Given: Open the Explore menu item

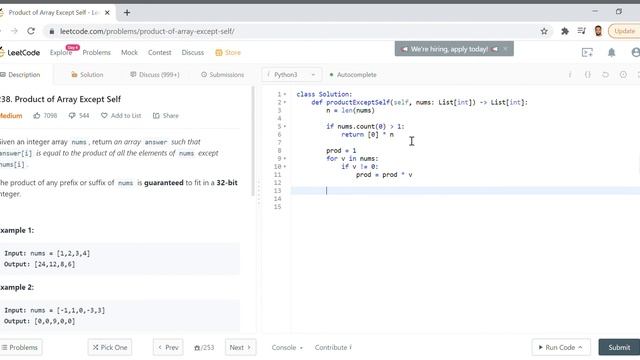Looking at the screenshot, I should 61,53.
